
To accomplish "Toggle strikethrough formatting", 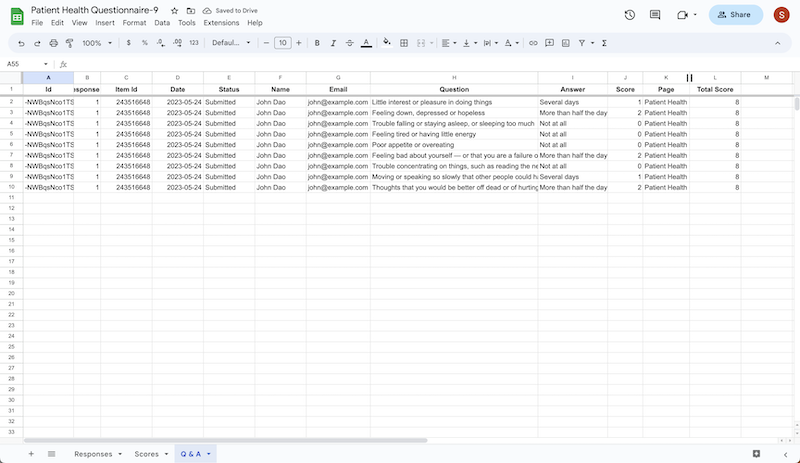I will 349,43.
